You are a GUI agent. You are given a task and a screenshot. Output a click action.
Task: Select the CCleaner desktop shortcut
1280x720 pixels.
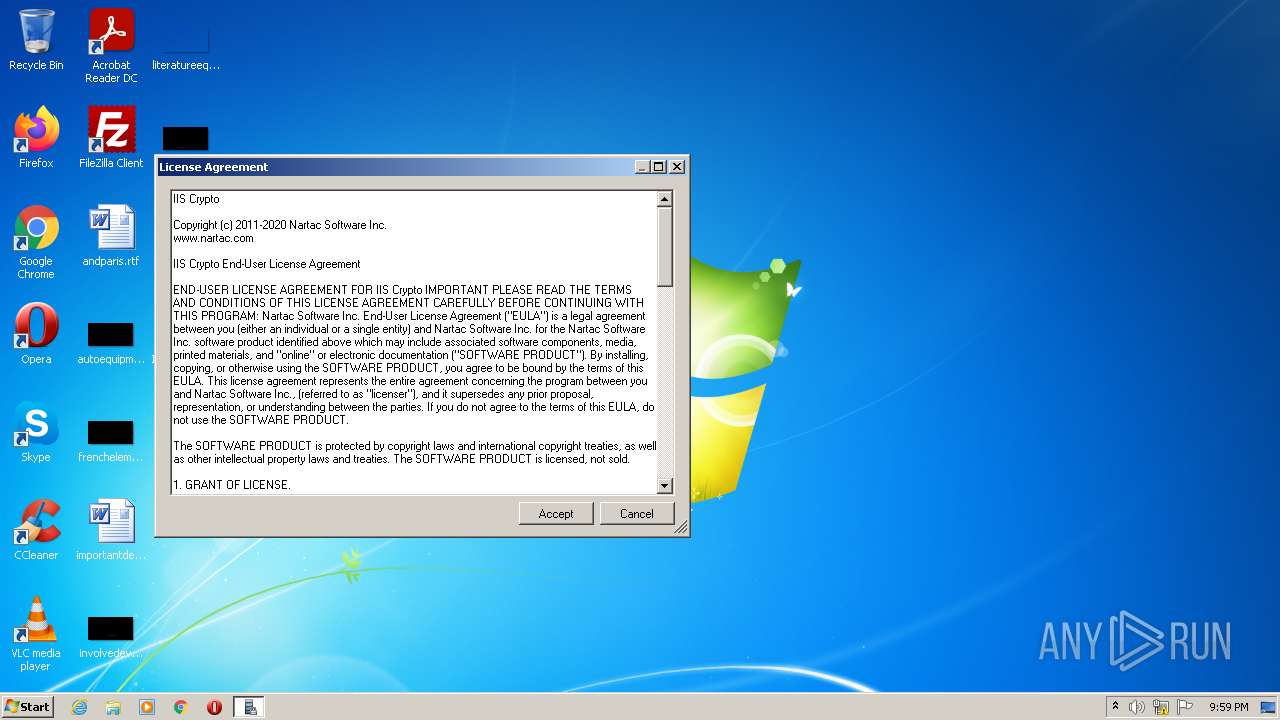click(36, 530)
